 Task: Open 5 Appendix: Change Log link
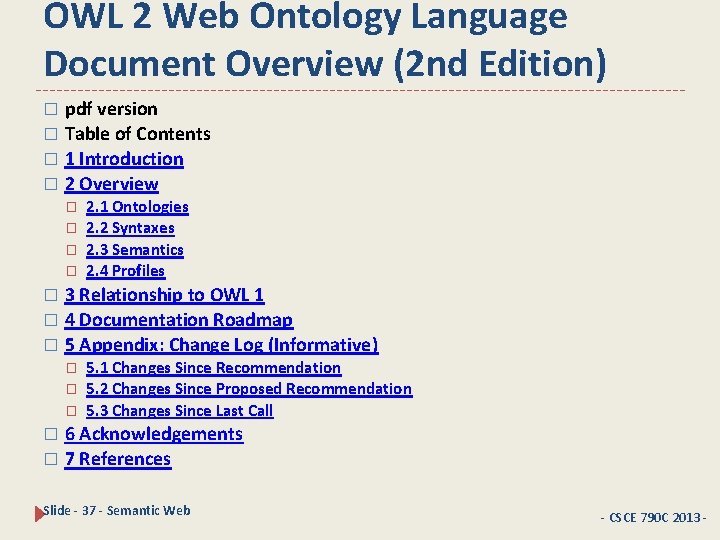(x=221, y=345)
